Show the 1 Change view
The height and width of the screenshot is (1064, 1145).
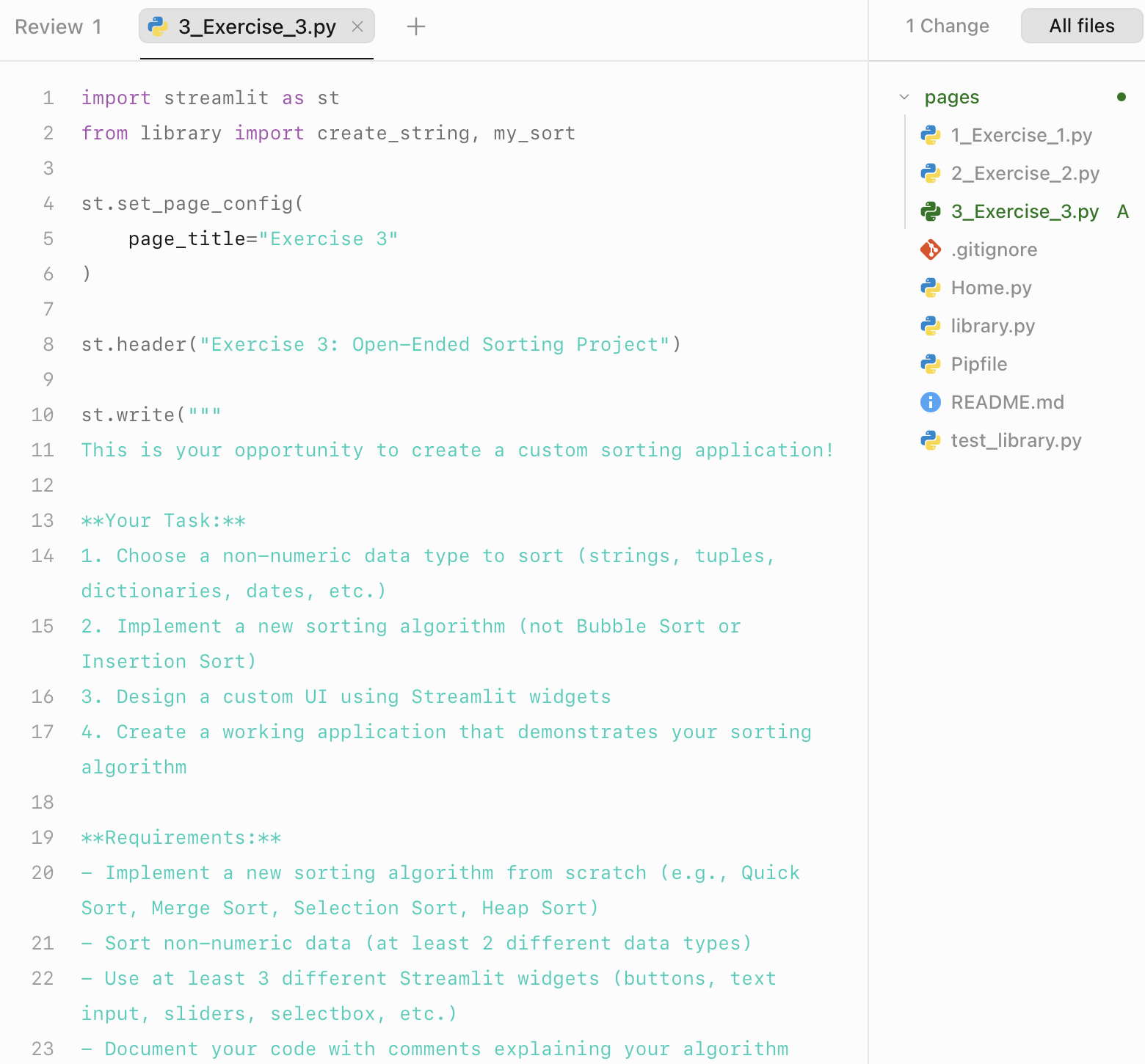point(947,26)
